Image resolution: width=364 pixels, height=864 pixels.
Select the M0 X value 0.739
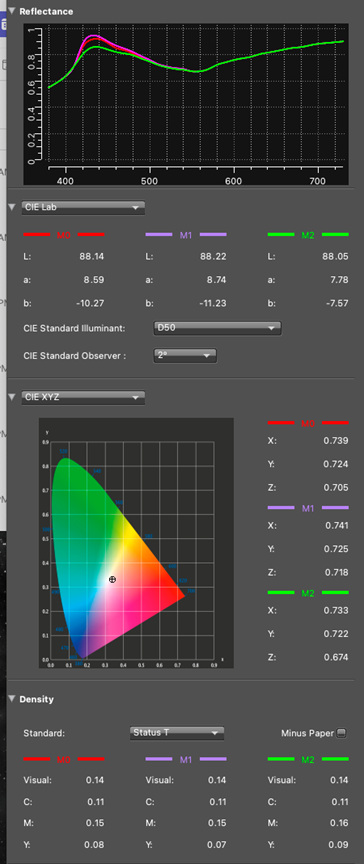pos(336,441)
